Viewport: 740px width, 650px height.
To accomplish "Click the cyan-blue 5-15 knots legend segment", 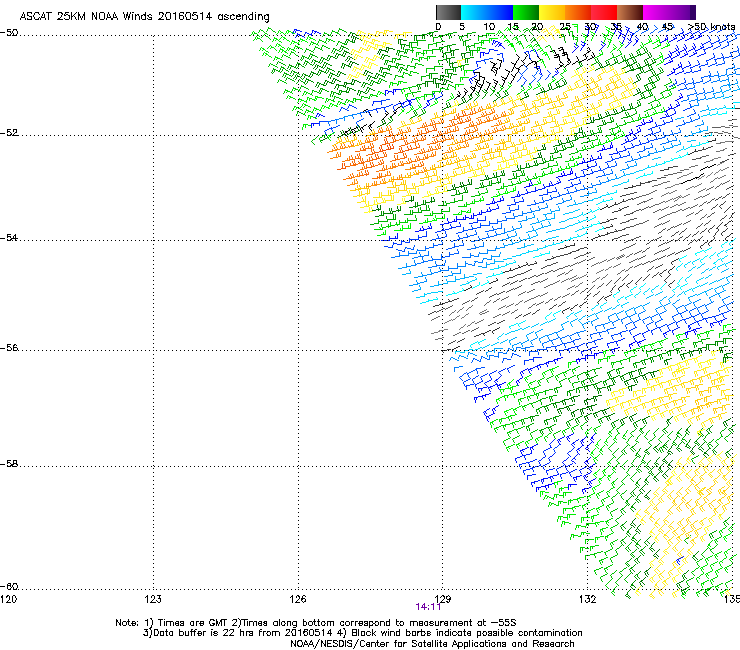I will [487, 12].
